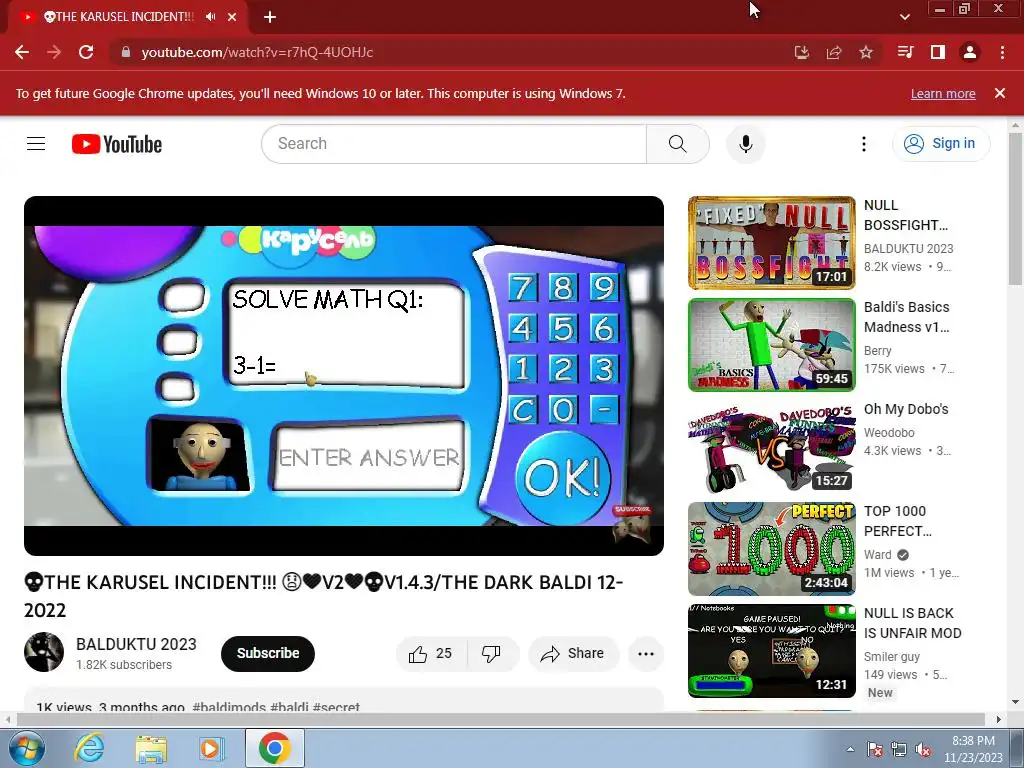
Task: Open the Windows Start menu
Action: point(26,748)
